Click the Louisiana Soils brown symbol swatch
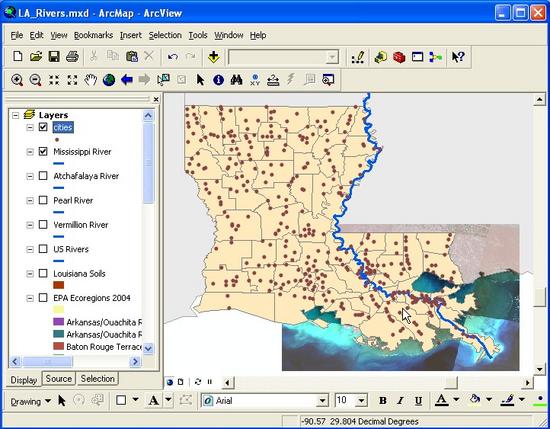Image resolution: width=550 pixels, height=429 pixels. (59, 285)
